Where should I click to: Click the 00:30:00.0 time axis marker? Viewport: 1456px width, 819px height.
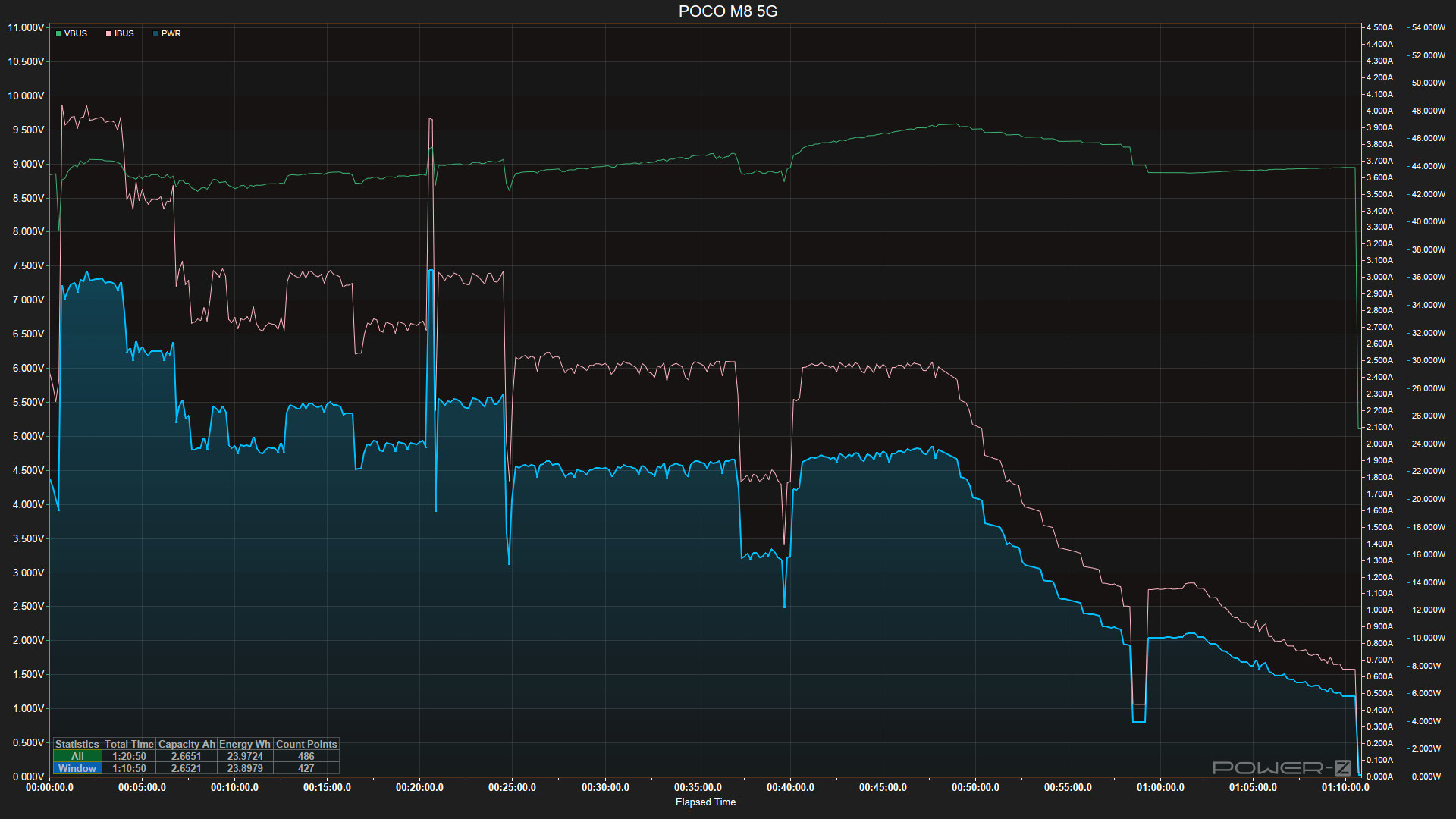point(605,787)
